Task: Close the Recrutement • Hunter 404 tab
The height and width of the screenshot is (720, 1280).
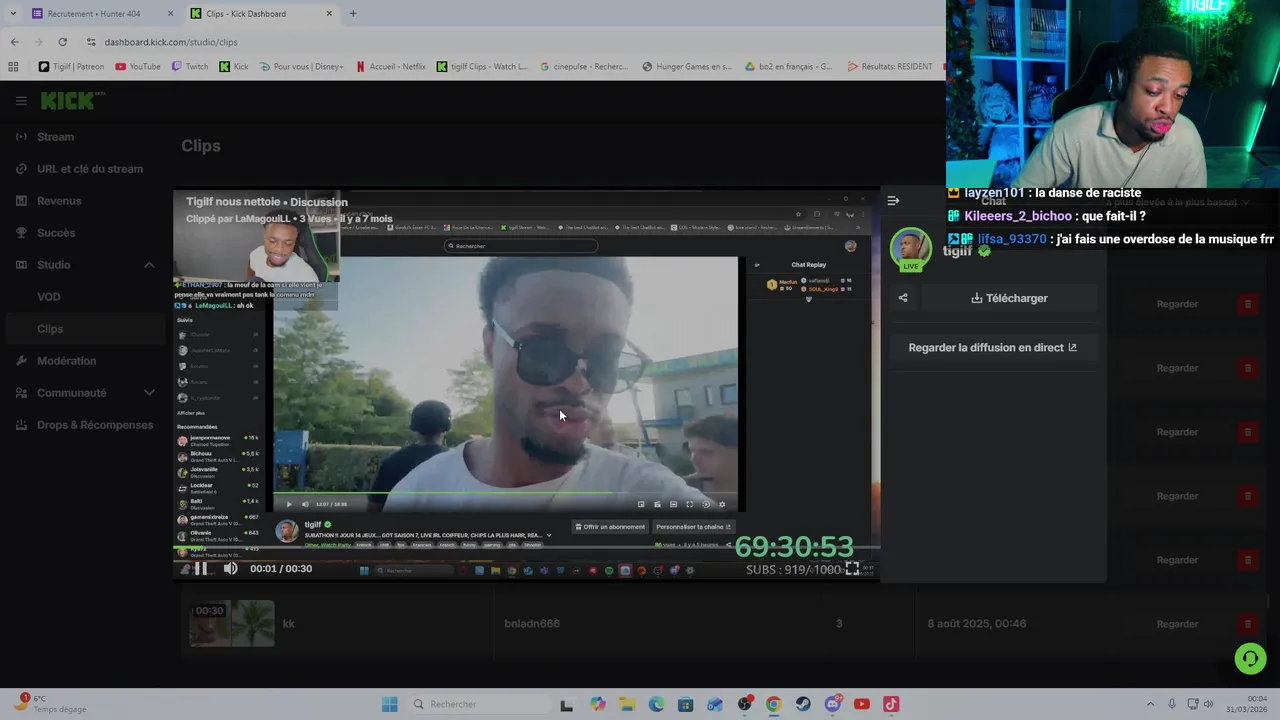Action: tap(170, 14)
